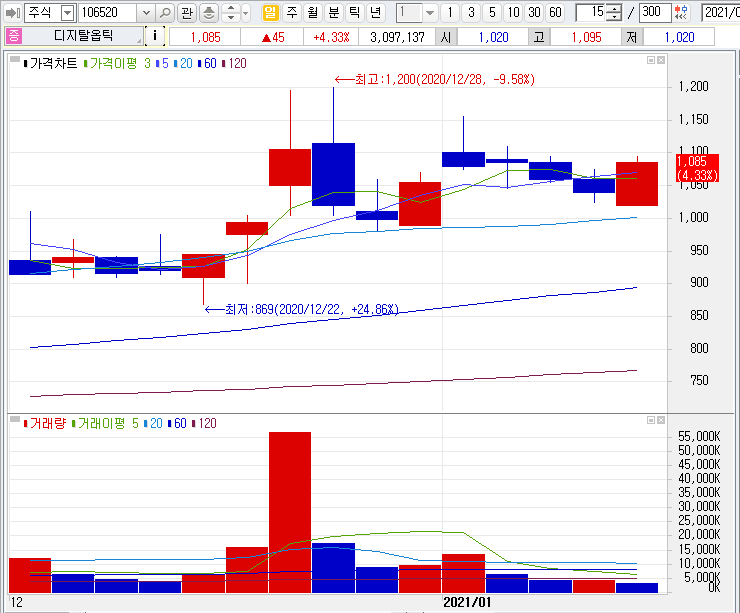The width and height of the screenshot is (740, 613).
Task: Select the 3 interval preset button
Action: [471, 12]
